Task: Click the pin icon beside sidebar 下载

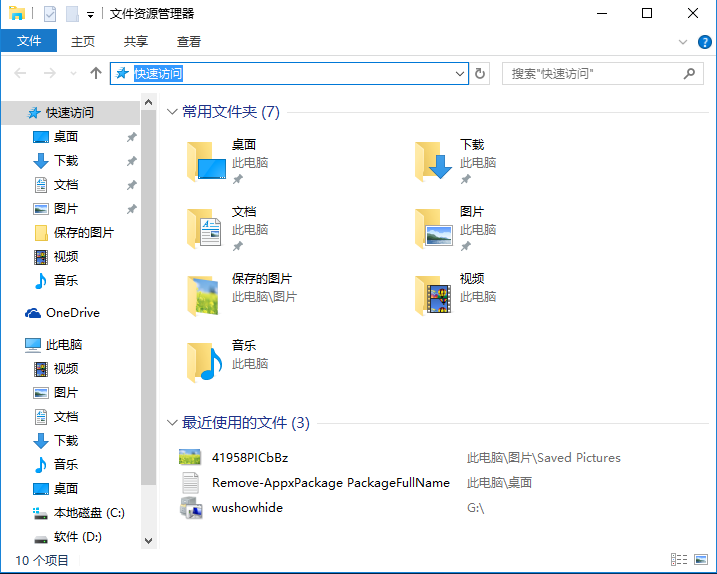Action: click(132, 161)
